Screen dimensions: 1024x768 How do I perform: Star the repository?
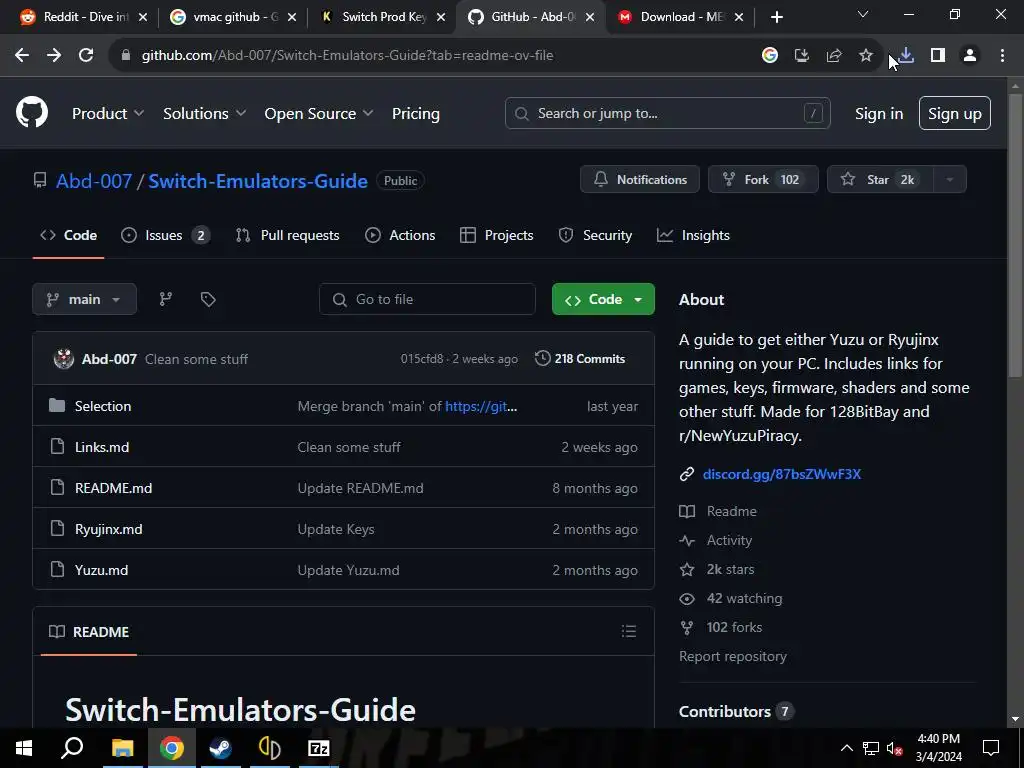pyautogui.click(x=880, y=180)
